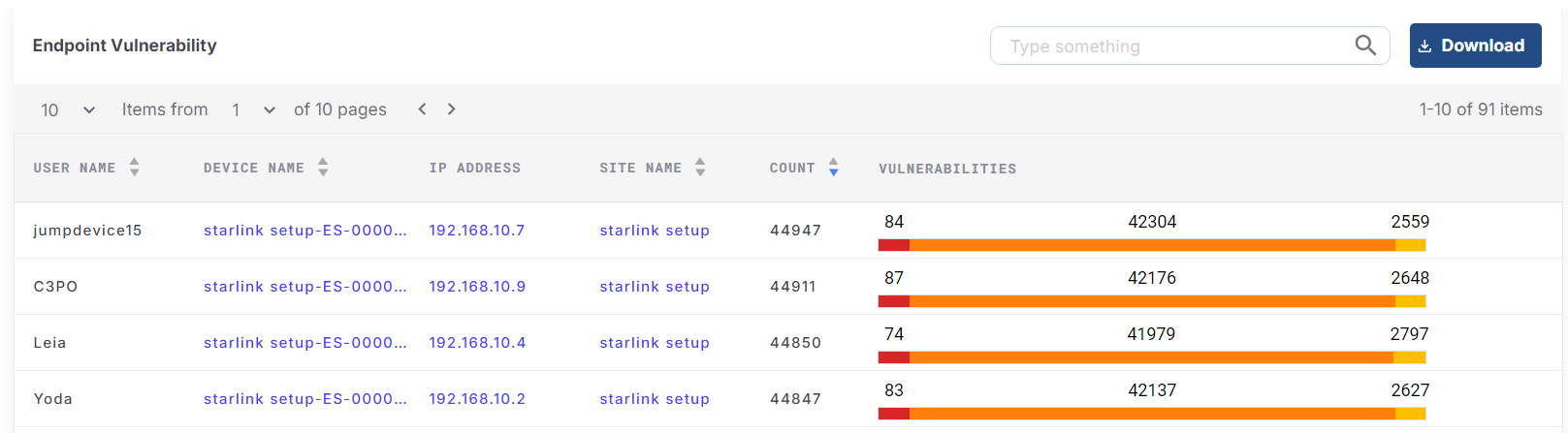Sort the table by Device Name
This screenshot has height=433, width=1568.
[323, 168]
